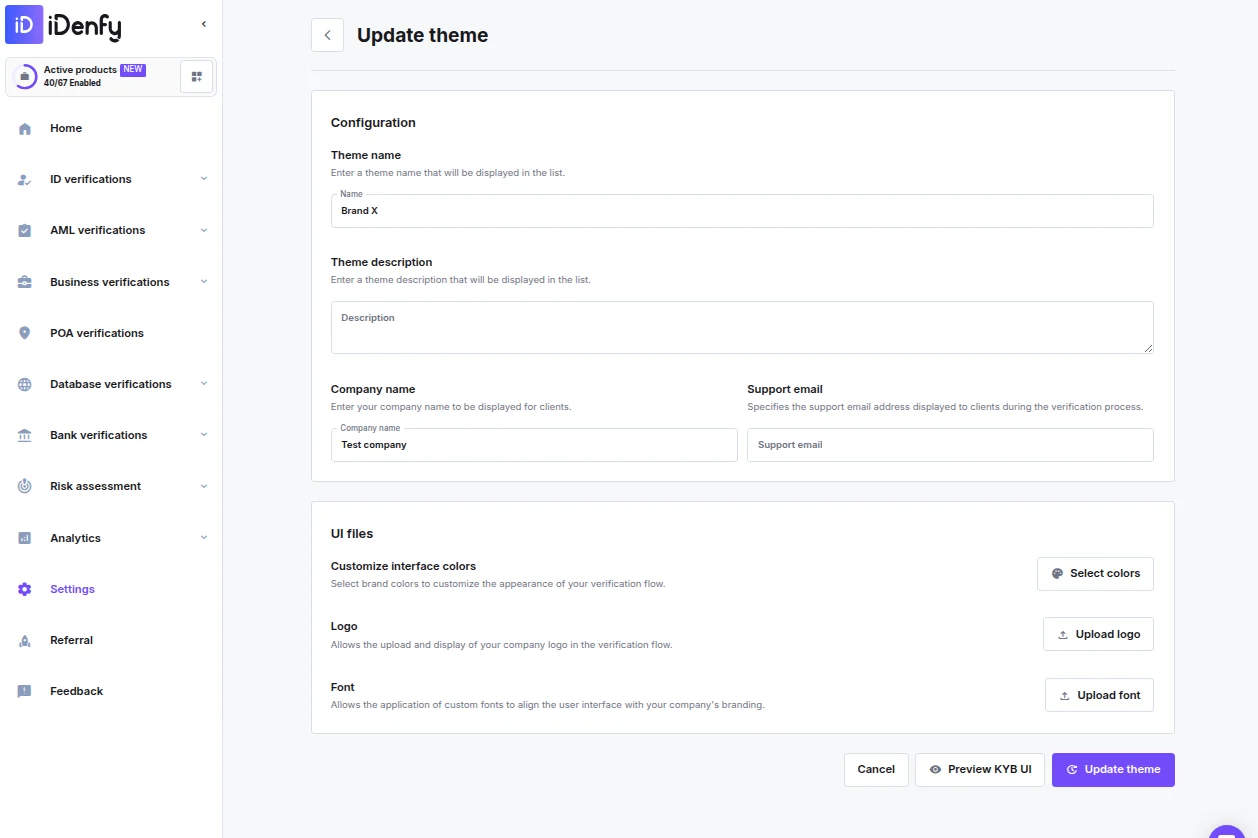Viewport: 1258px width, 838px height.
Task: Expand the Analytics submenu chevron
Action: (x=204, y=537)
